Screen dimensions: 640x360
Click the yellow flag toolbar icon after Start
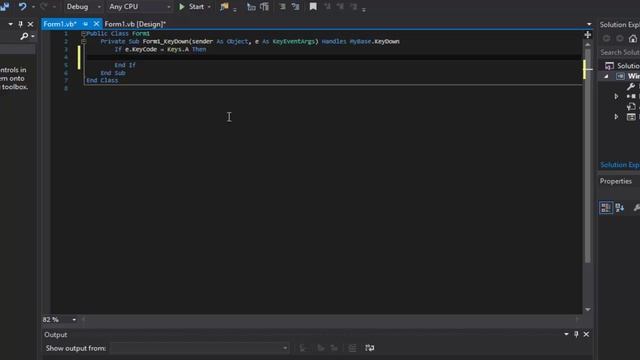coord(224,7)
